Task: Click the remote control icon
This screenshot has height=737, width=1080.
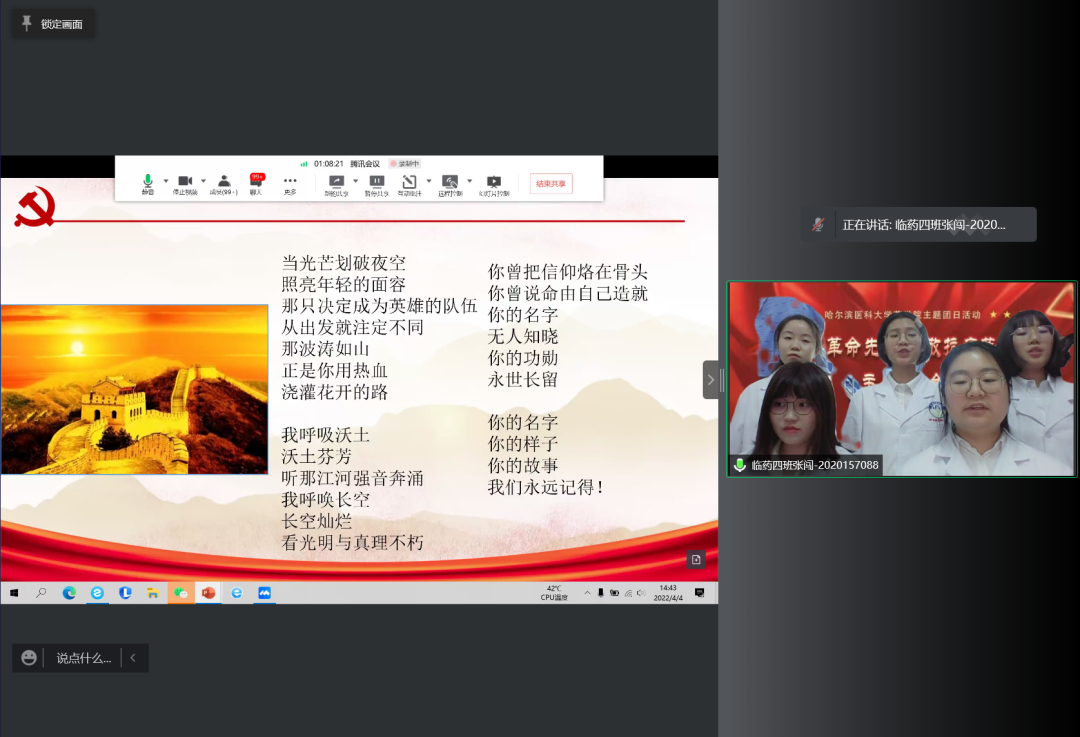Action: 450,182
